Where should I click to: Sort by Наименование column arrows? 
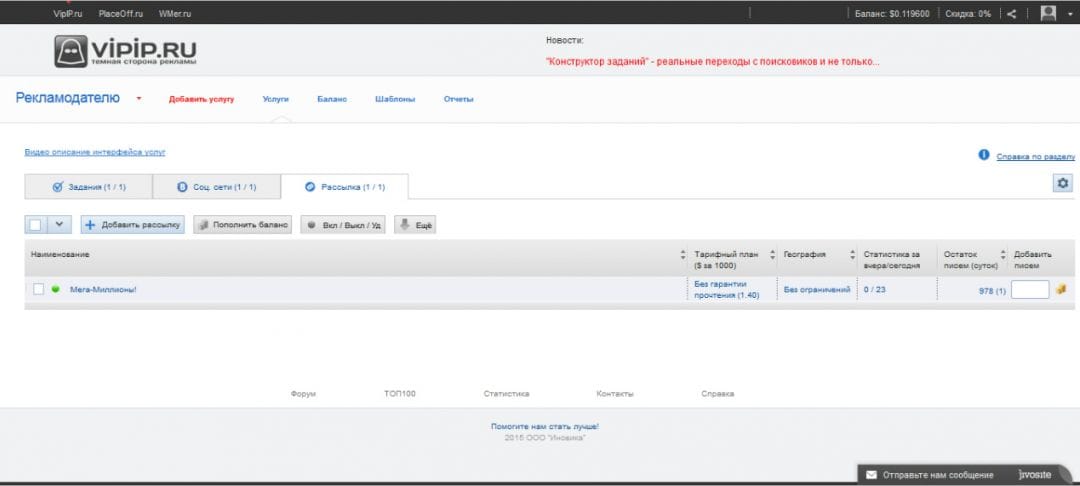pos(683,254)
